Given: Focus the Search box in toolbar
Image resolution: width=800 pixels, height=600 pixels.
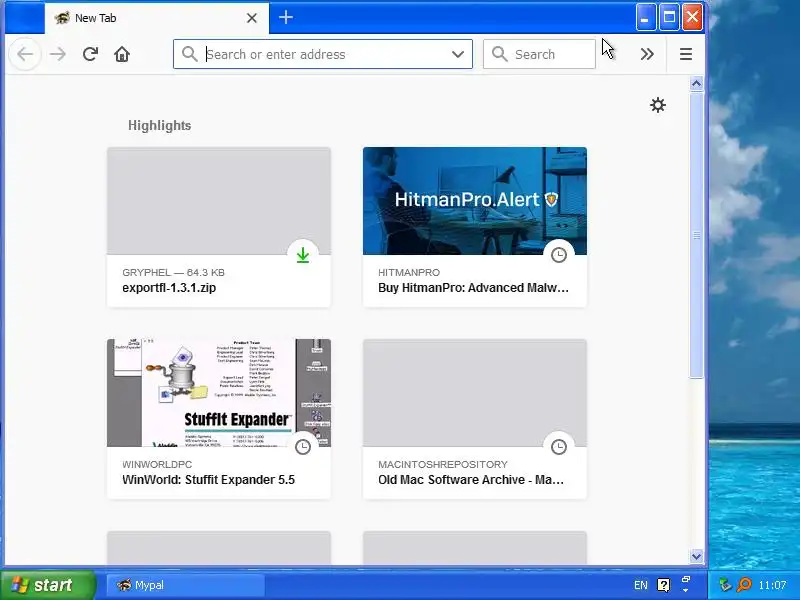Looking at the screenshot, I should [x=539, y=54].
